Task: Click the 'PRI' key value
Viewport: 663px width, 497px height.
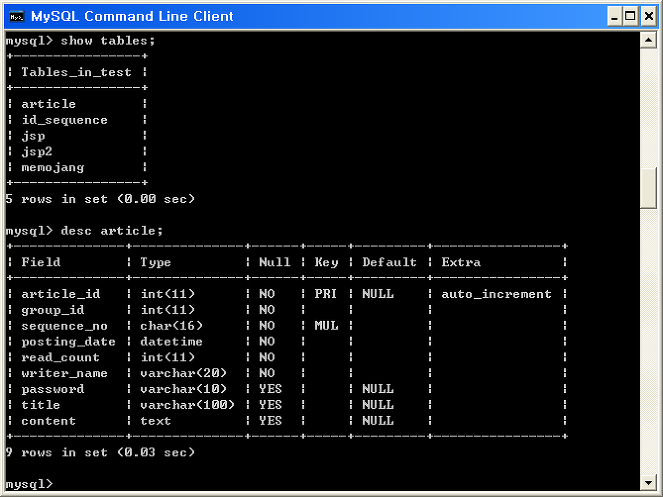Action: (326, 294)
